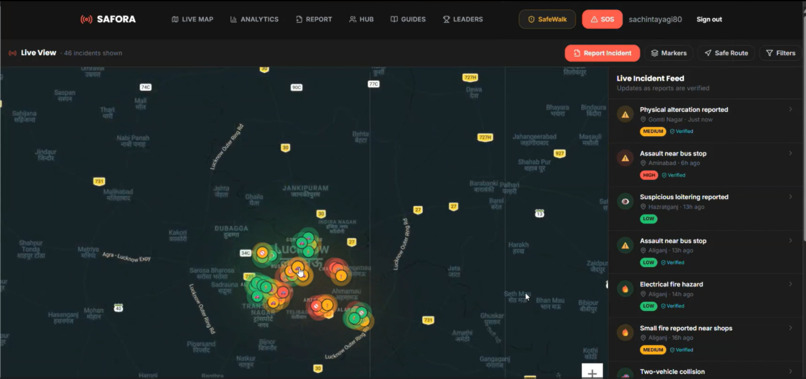Go to the Report nav item
The width and height of the screenshot is (806, 379).
click(314, 20)
